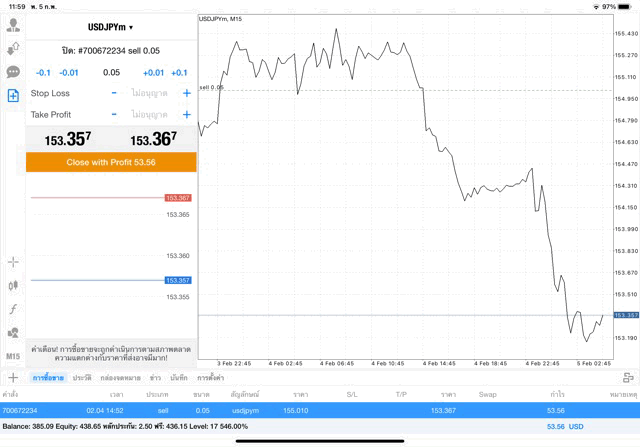Expand the USDJPYm symbol dropdown
Viewport: 640px width, 447px height.
coord(110,27)
